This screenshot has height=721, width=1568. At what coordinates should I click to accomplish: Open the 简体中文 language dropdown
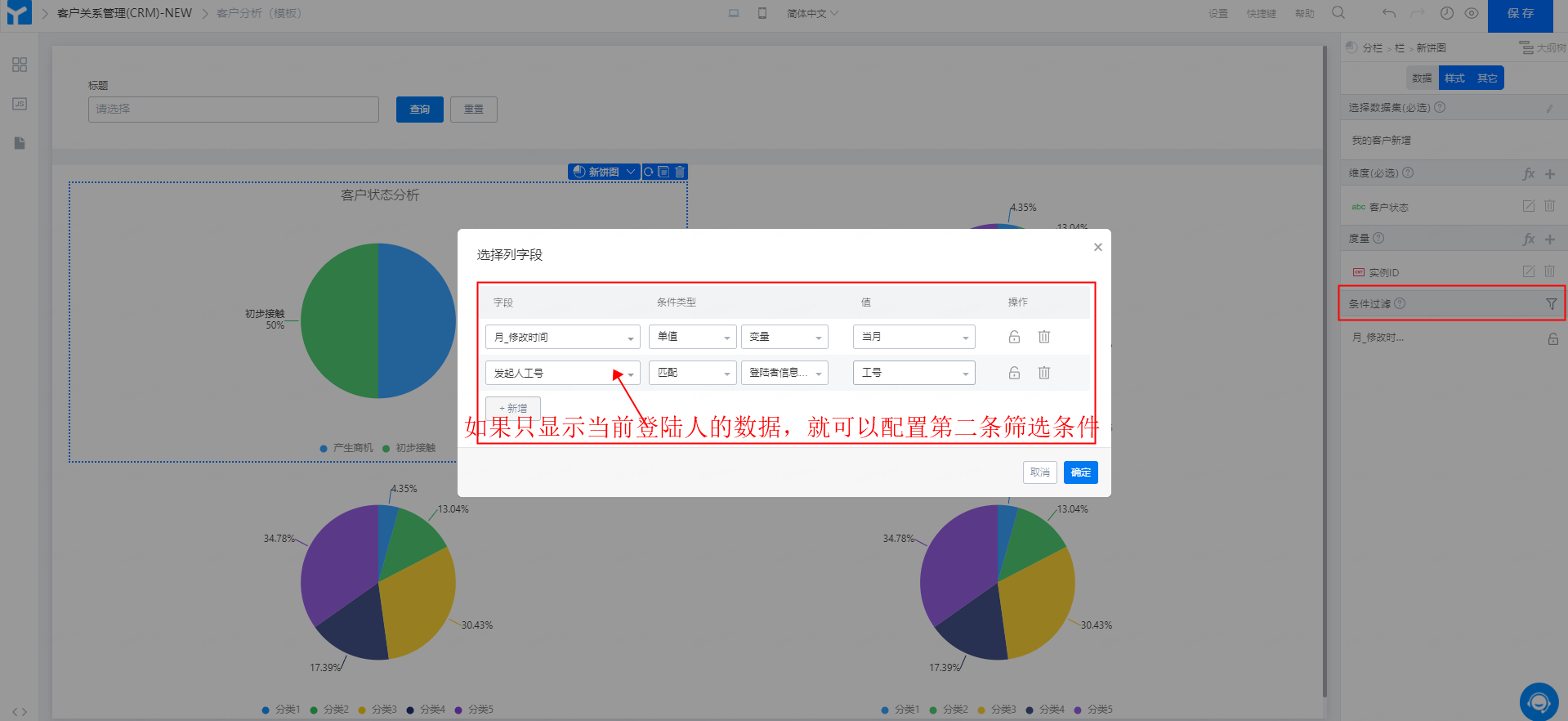click(x=812, y=14)
